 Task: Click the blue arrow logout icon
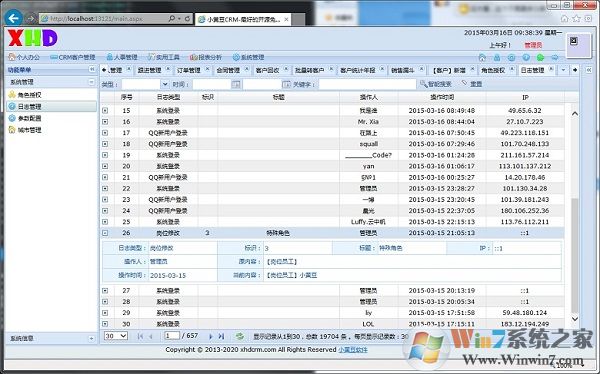click(x=555, y=57)
